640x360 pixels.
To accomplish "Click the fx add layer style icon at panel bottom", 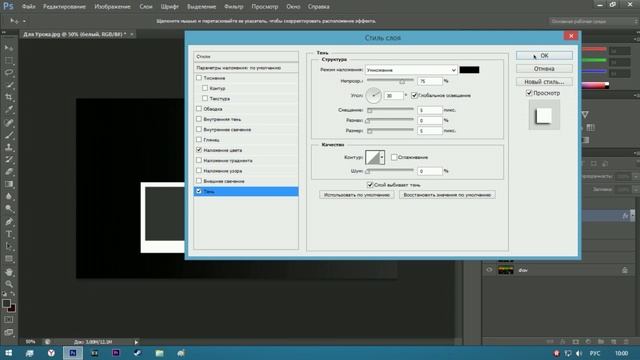I will 563,341.
